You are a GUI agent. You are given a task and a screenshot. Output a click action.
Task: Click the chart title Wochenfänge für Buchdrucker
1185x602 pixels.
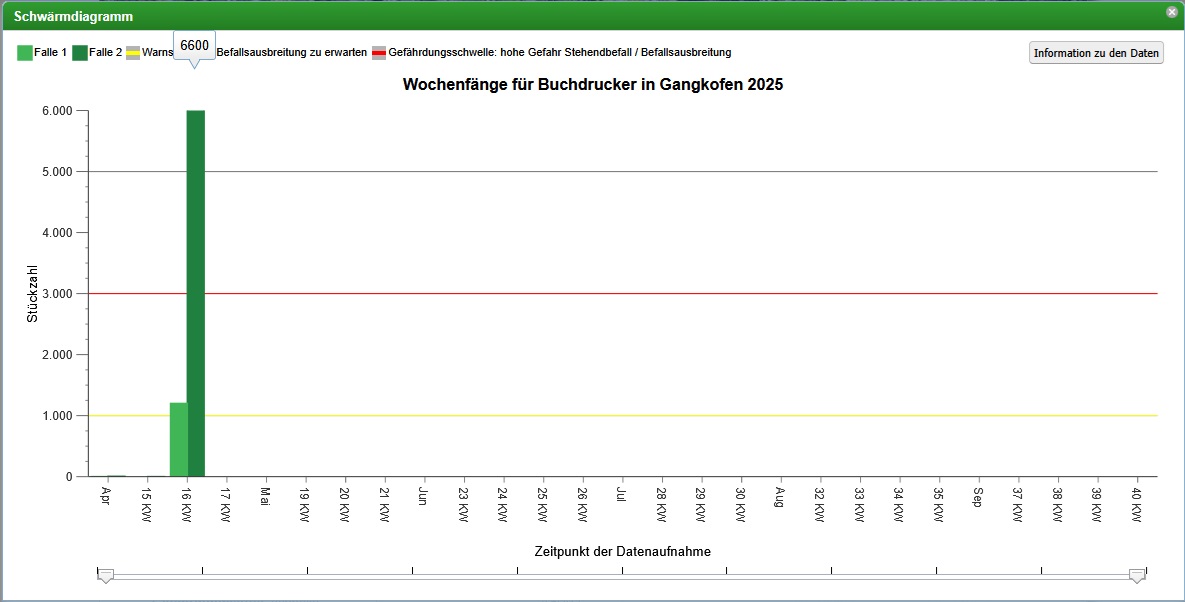592,85
